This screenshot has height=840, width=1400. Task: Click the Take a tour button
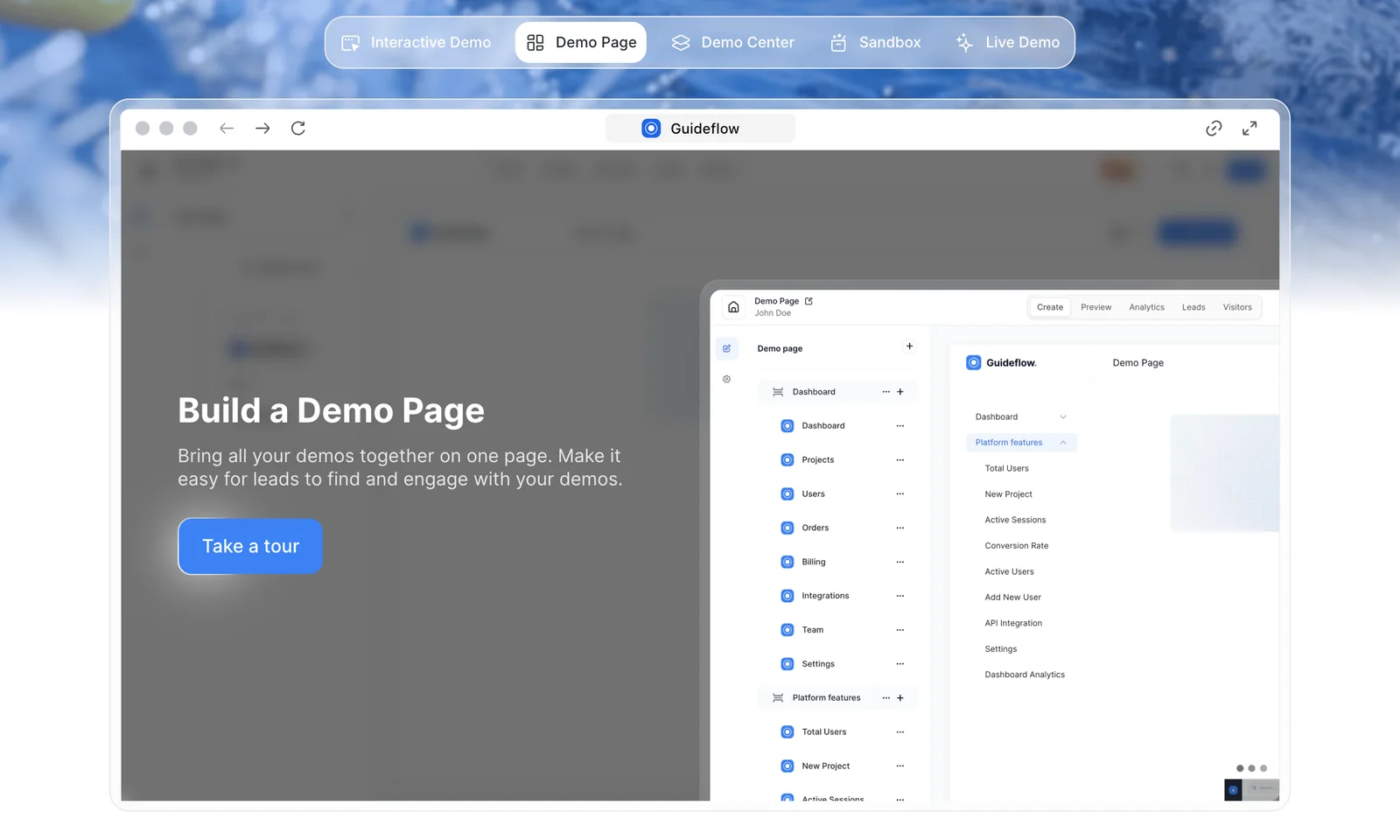point(250,547)
